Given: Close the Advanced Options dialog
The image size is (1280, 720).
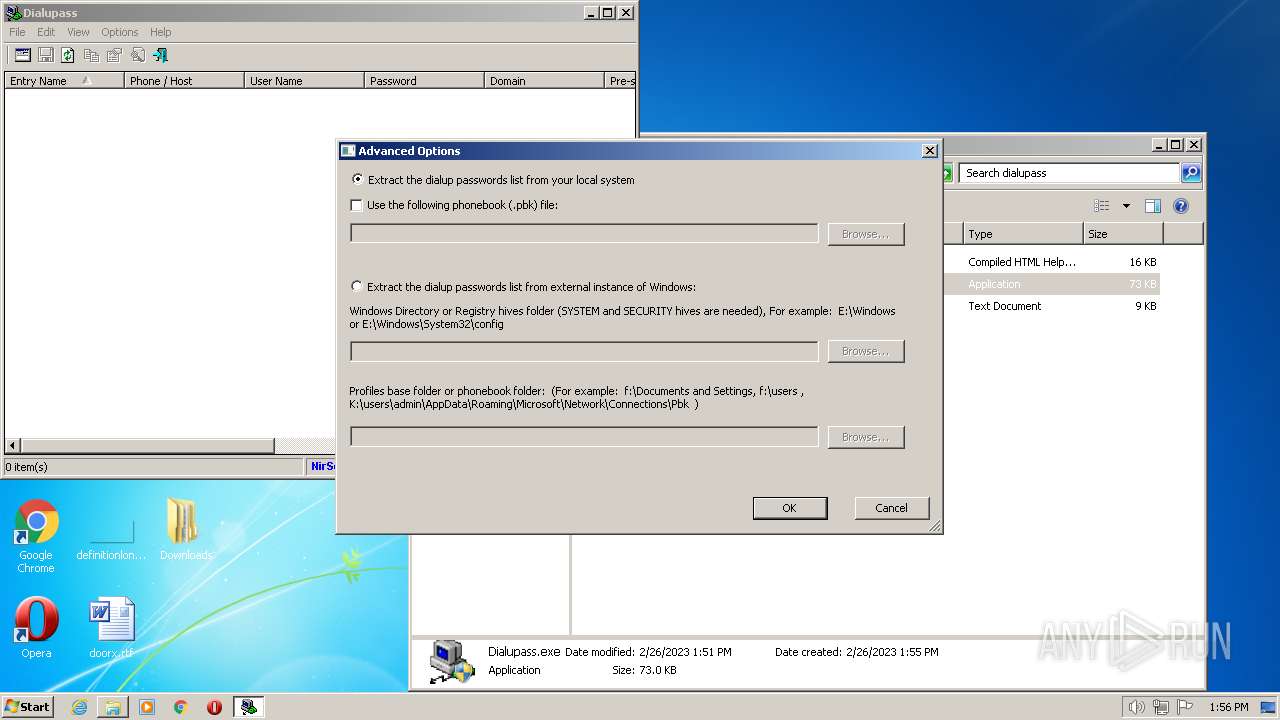Looking at the screenshot, I should (x=929, y=151).
